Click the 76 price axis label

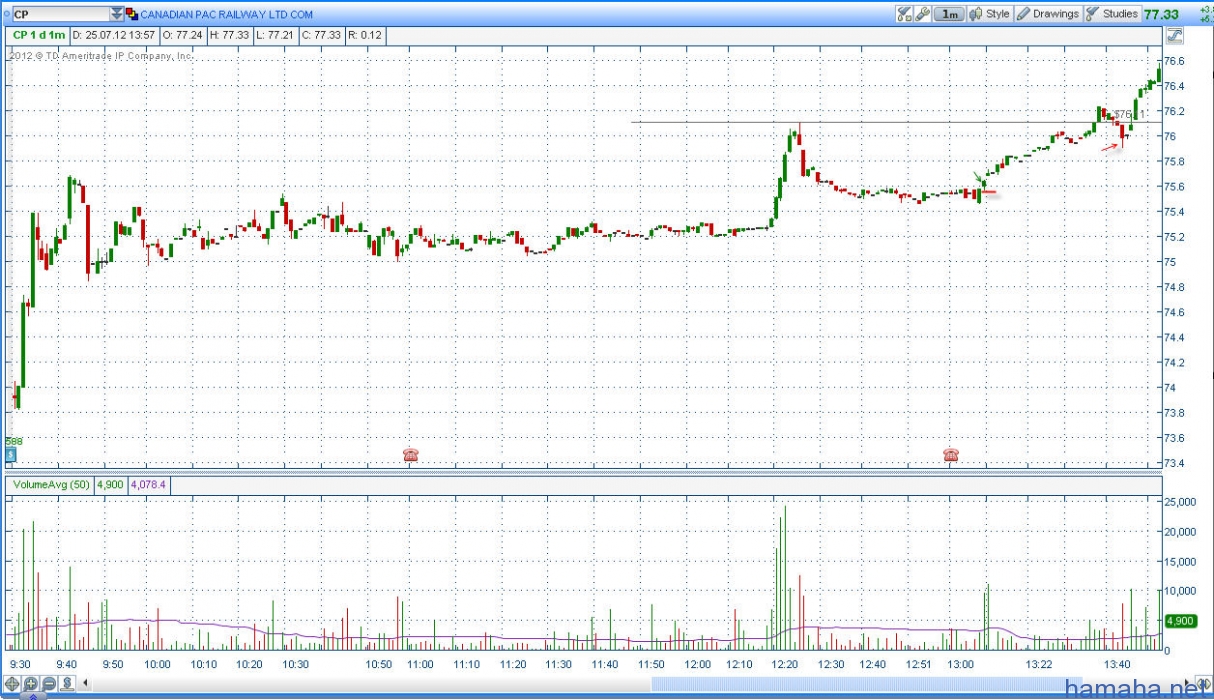pyautogui.click(x=1171, y=137)
